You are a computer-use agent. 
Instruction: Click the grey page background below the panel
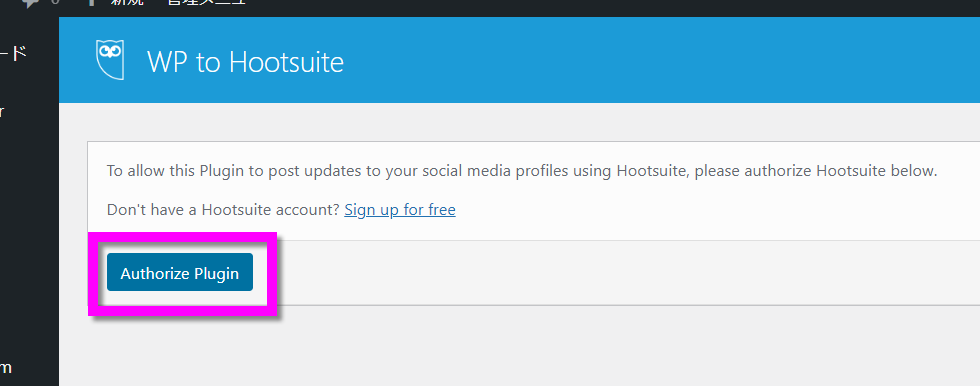(519, 350)
